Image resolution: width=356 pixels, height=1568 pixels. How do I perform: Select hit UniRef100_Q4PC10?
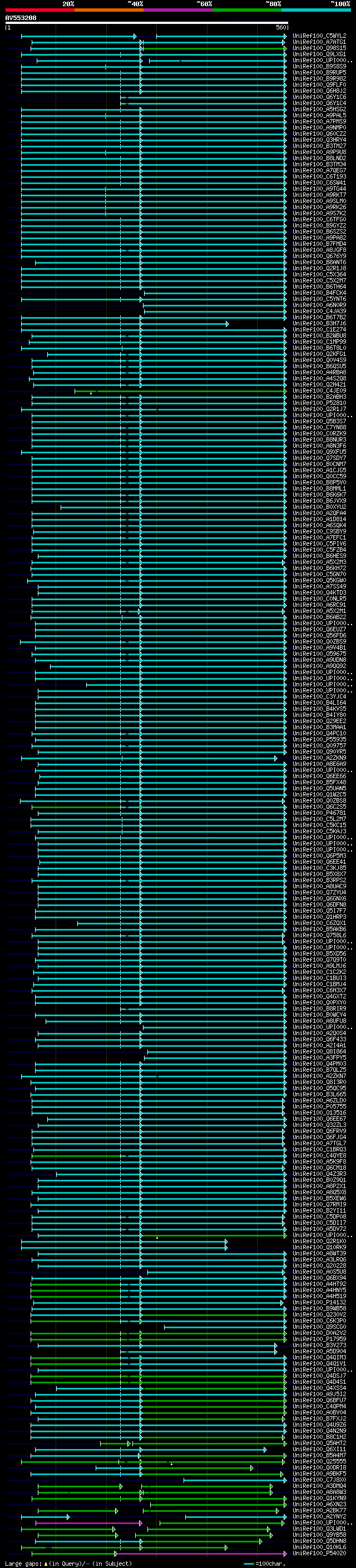tap(319, 733)
